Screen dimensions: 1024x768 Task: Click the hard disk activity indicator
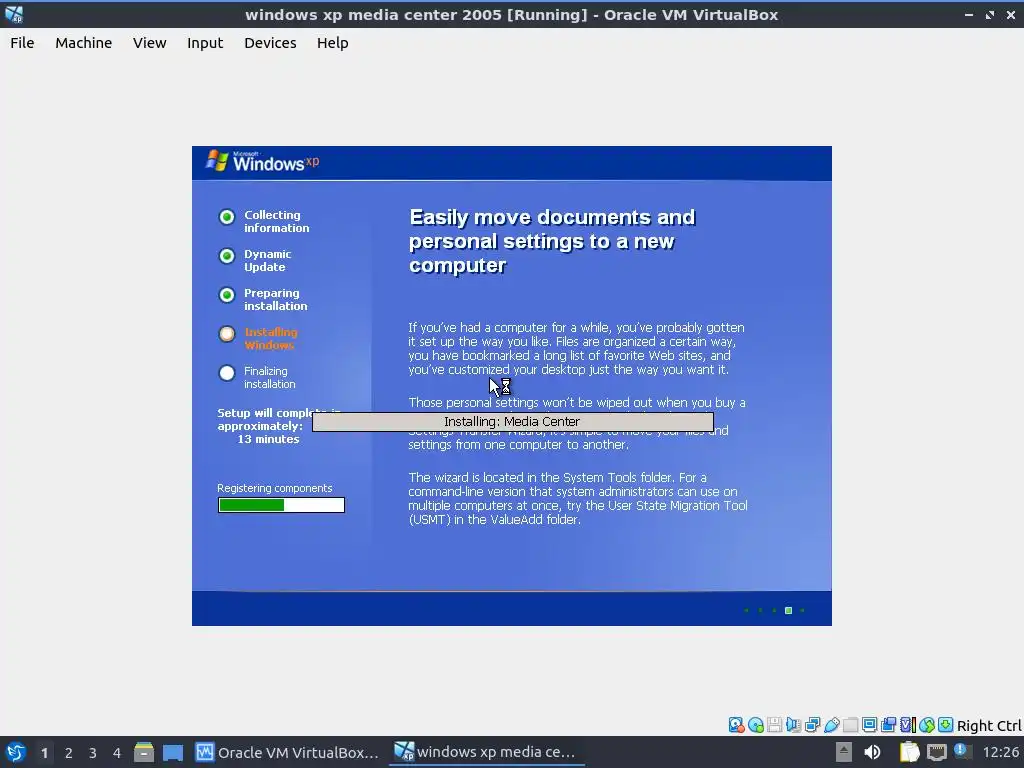tap(736, 725)
